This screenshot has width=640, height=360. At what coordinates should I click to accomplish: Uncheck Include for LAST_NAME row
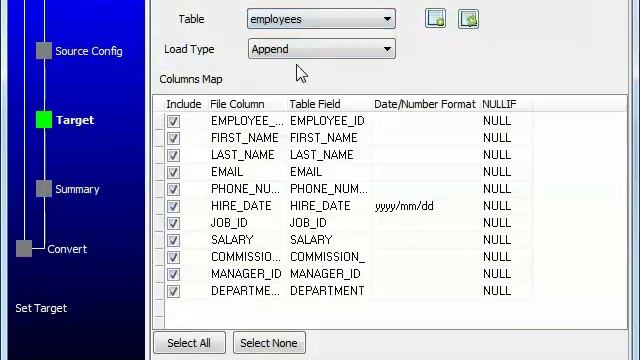(173, 155)
